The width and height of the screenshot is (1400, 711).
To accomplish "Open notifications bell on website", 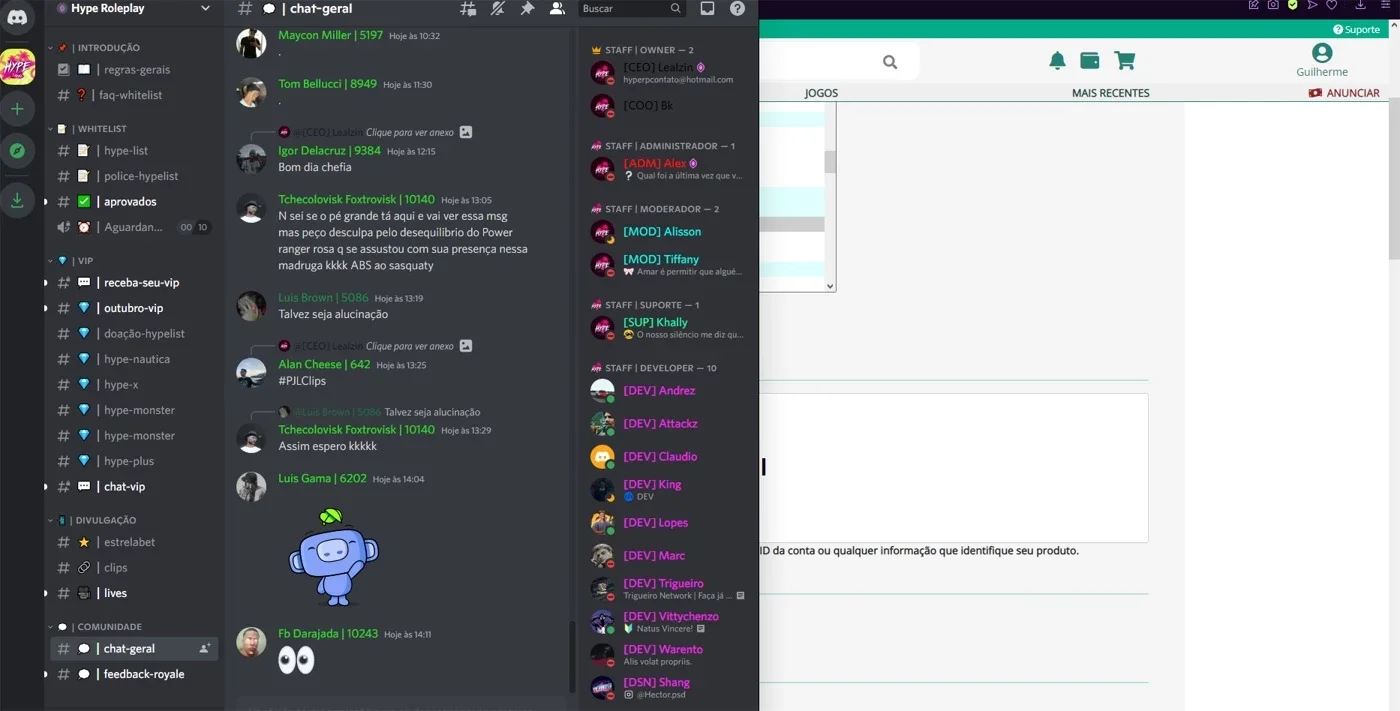I will click(1057, 61).
